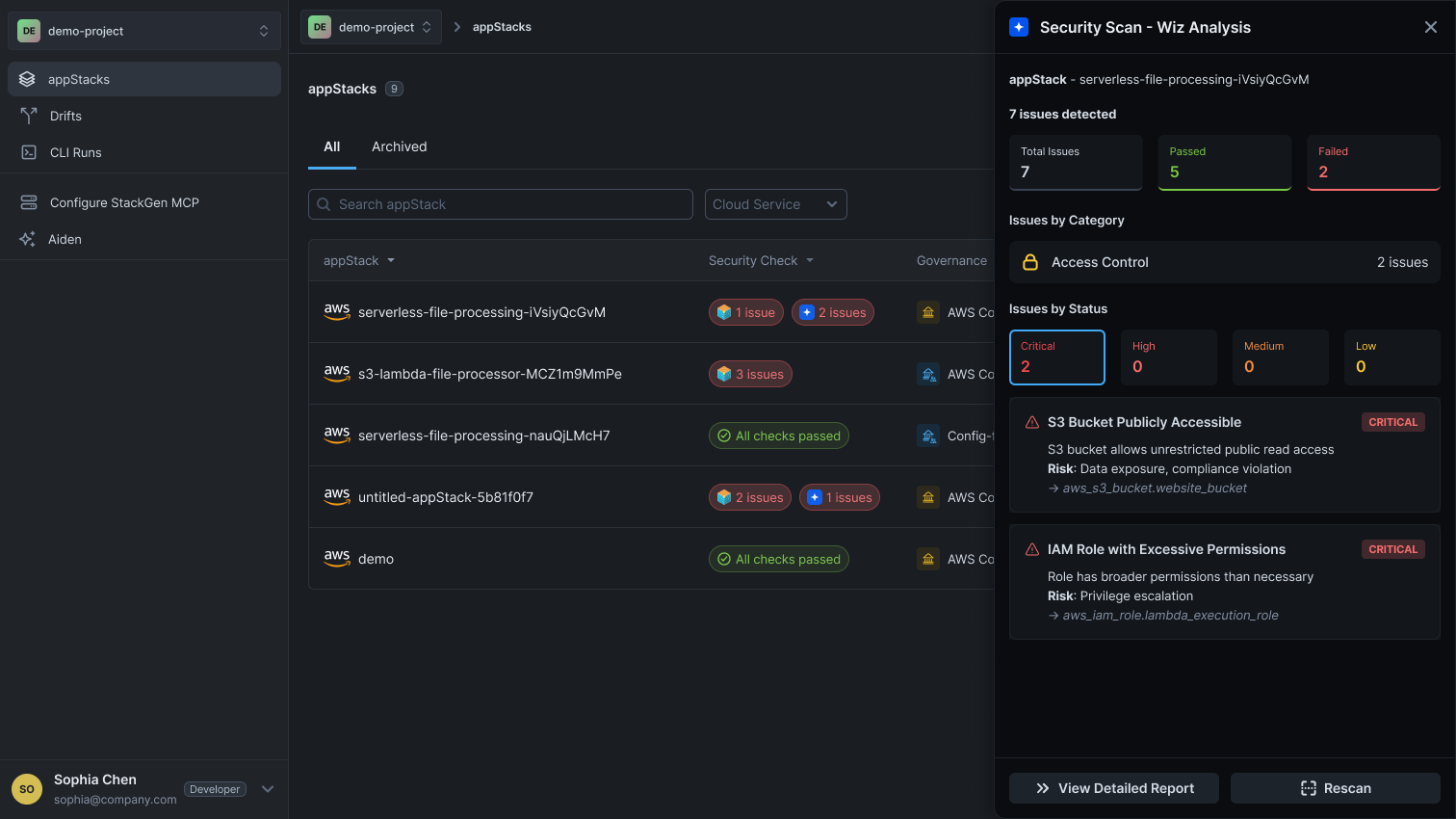Screen dimensions: 1456x819
Task: Click the 3 issues security badge
Action: 750,374
